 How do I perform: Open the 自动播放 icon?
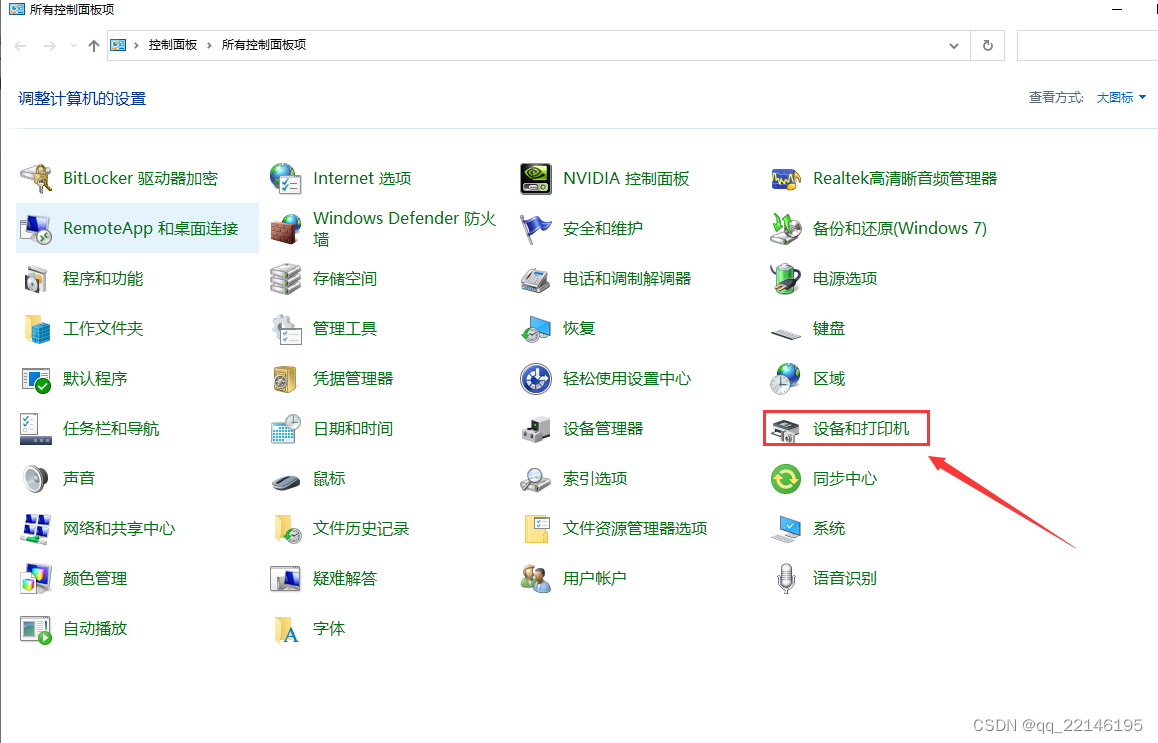[35, 629]
